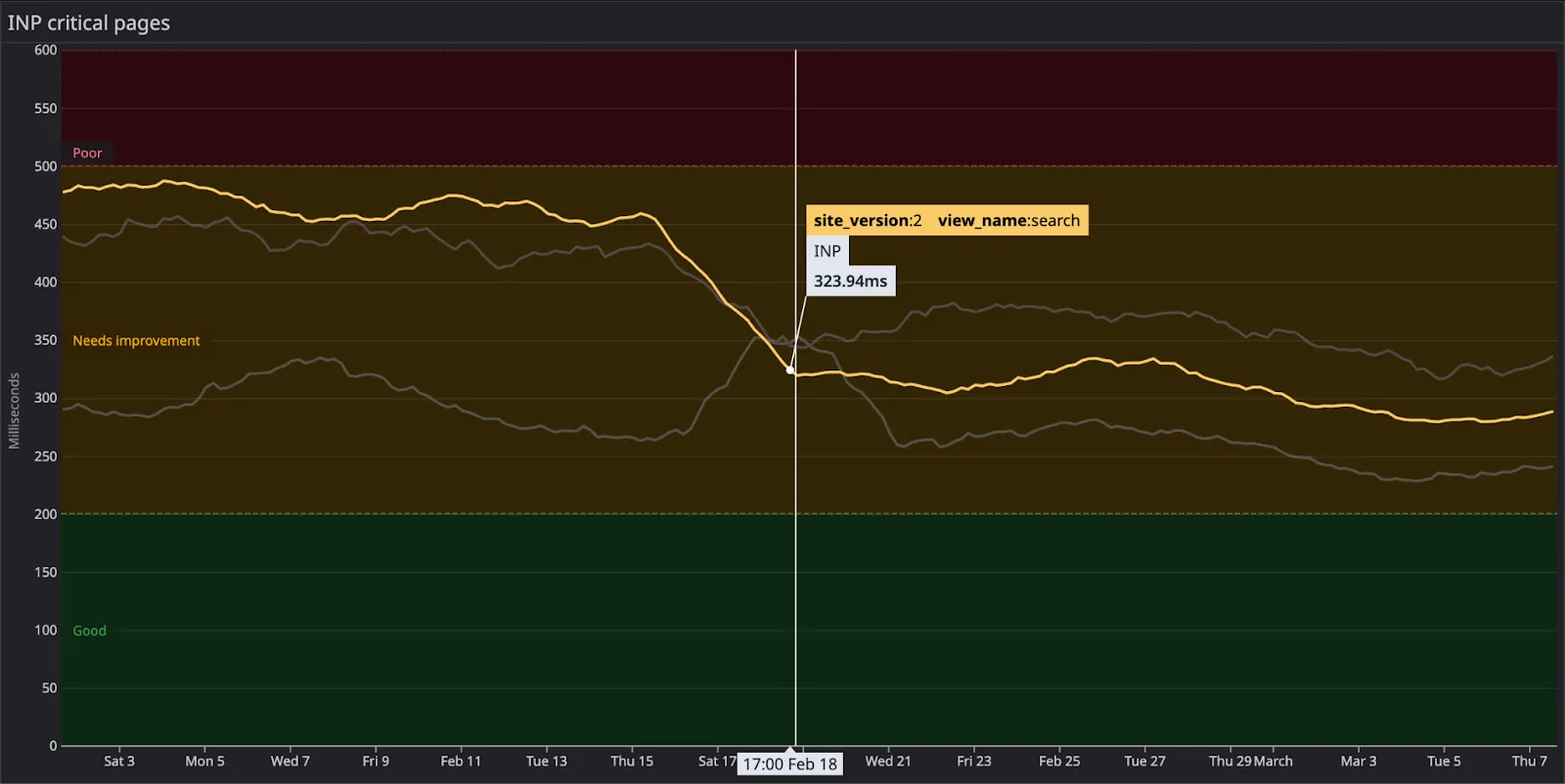This screenshot has width=1565, height=784.
Task: Click the "Needs improvement" threshold label
Action: tap(136, 340)
